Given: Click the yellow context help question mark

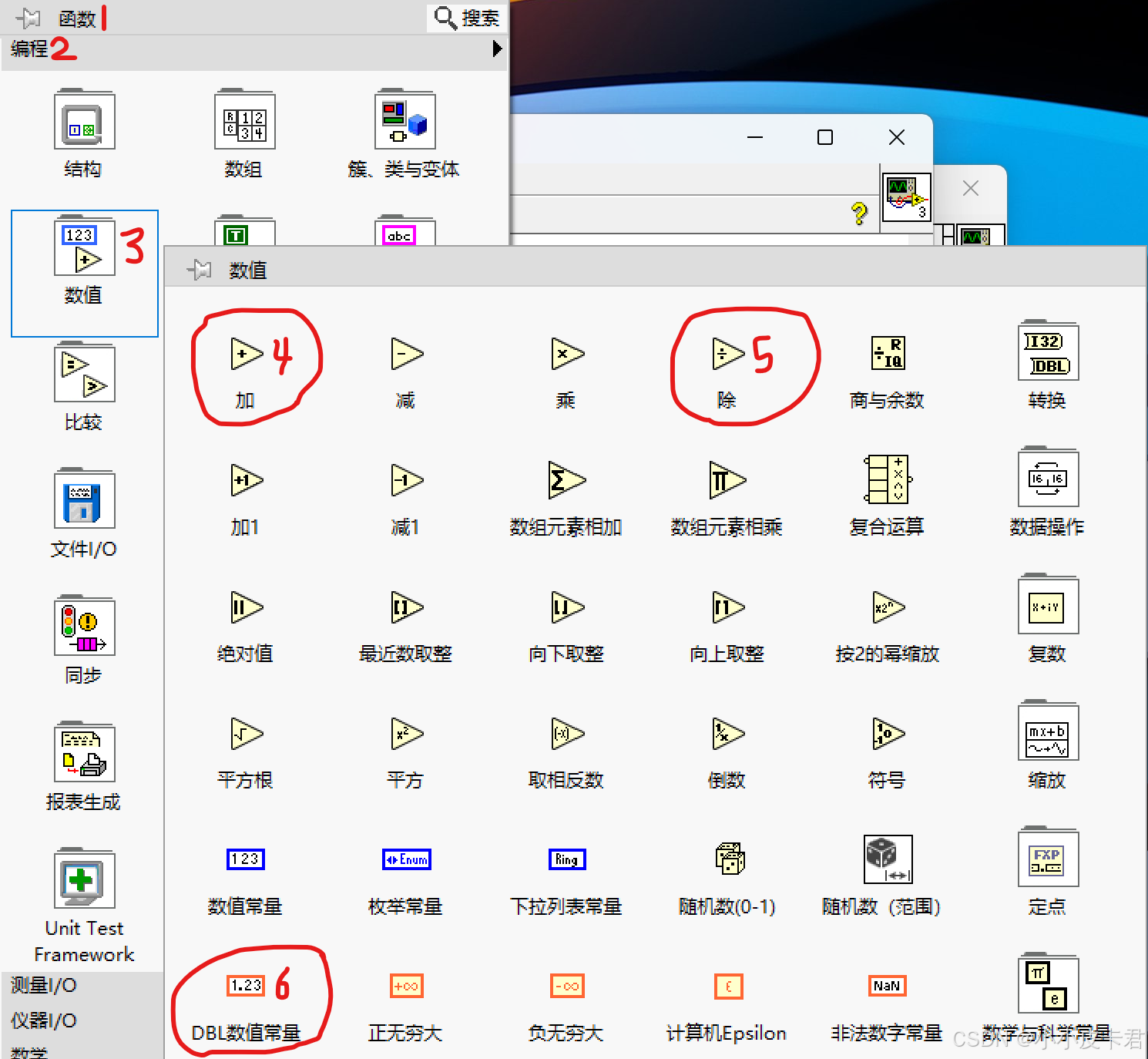Looking at the screenshot, I should [x=859, y=213].
